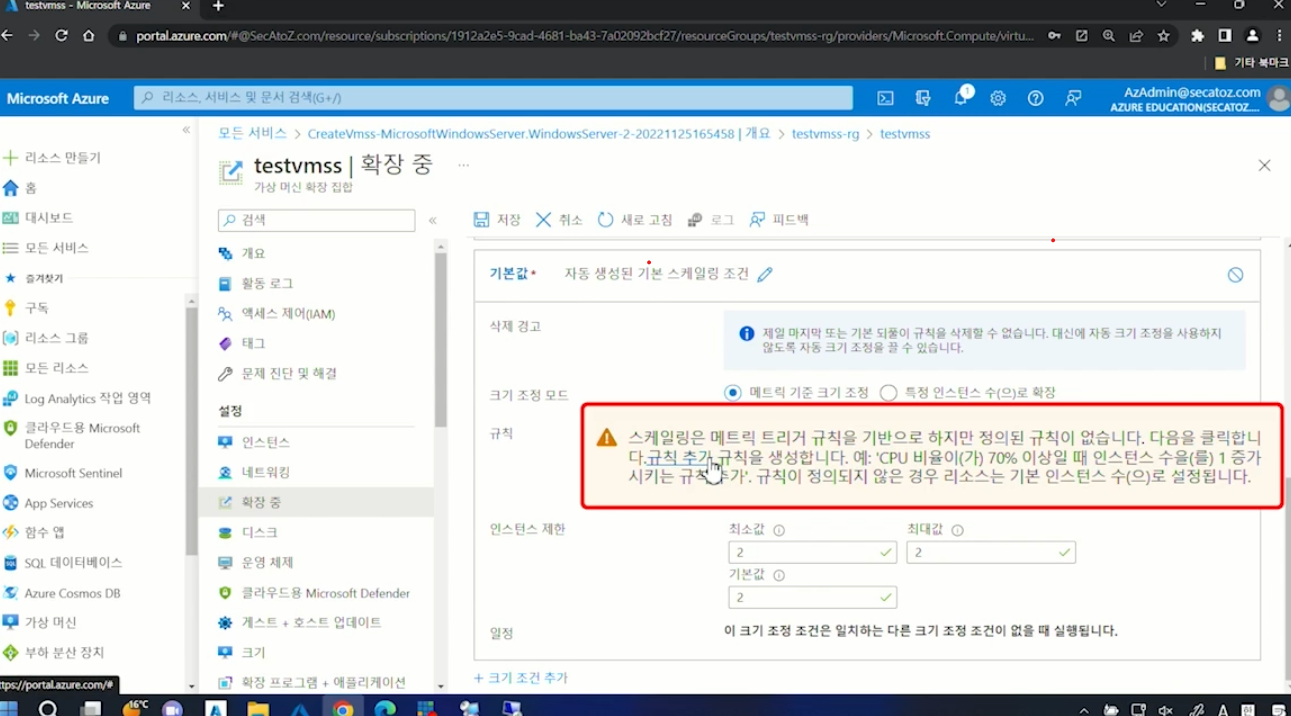
Task: Click the 최대값 instance input
Action: (990, 552)
